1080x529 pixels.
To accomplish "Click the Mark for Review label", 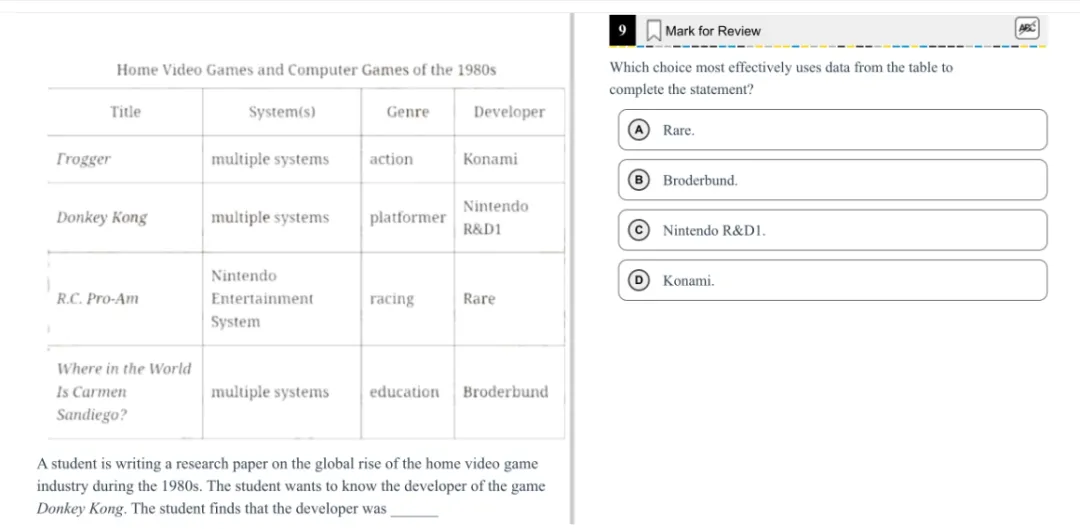I will click(713, 31).
